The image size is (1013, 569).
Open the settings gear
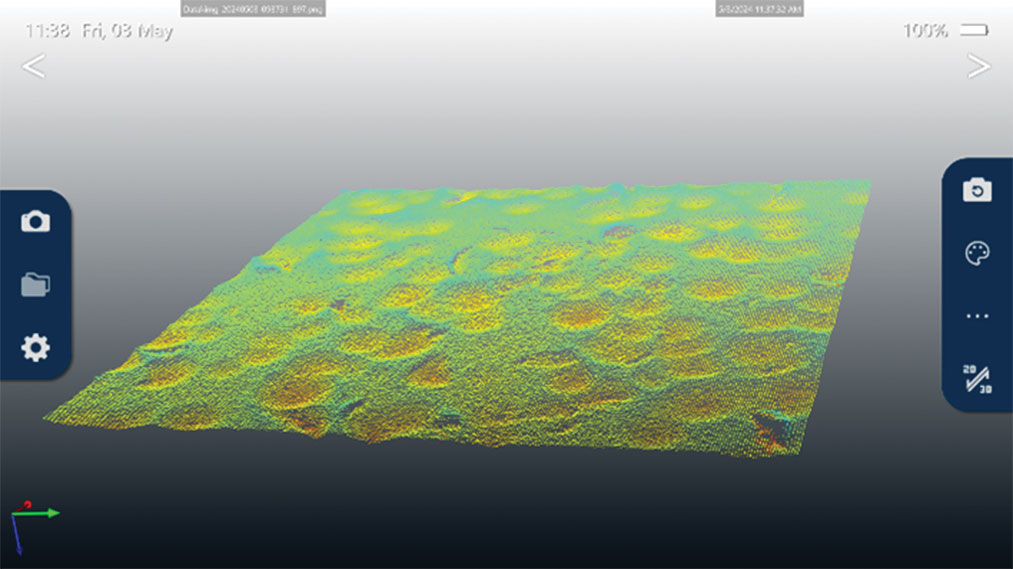pos(35,348)
